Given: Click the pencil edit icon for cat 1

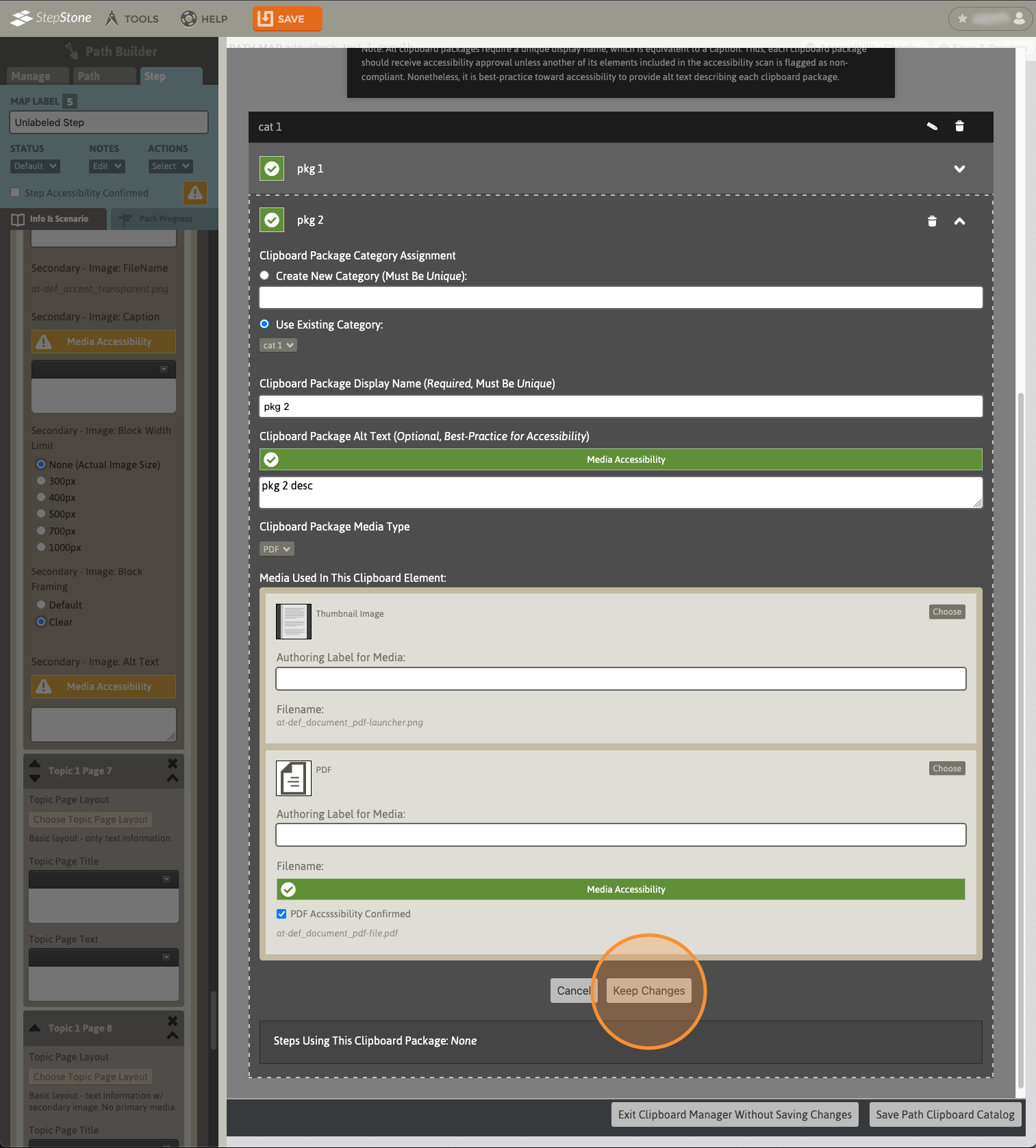Looking at the screenshot, I should (x=932, y=127).
